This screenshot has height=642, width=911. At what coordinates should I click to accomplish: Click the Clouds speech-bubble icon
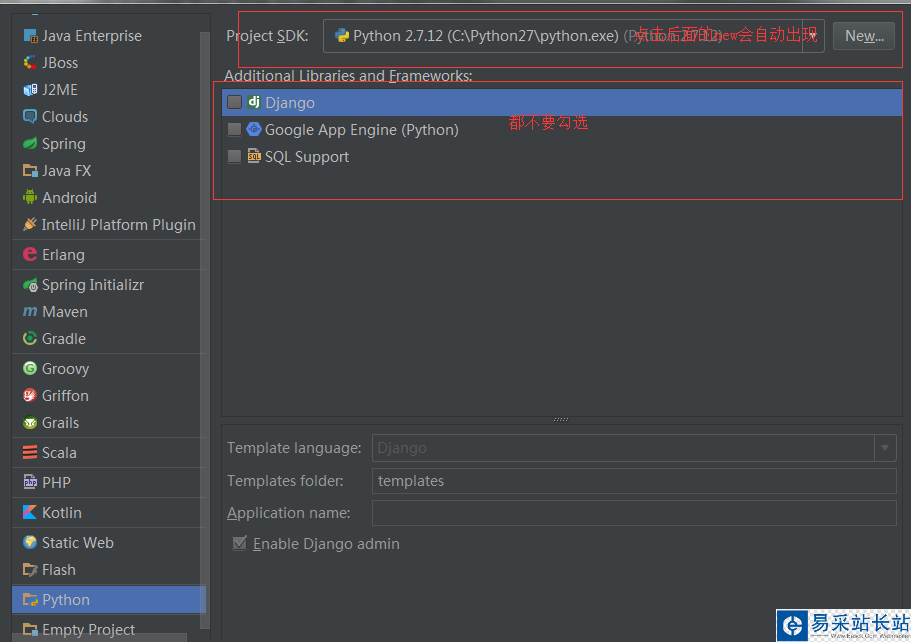point(30,117)
